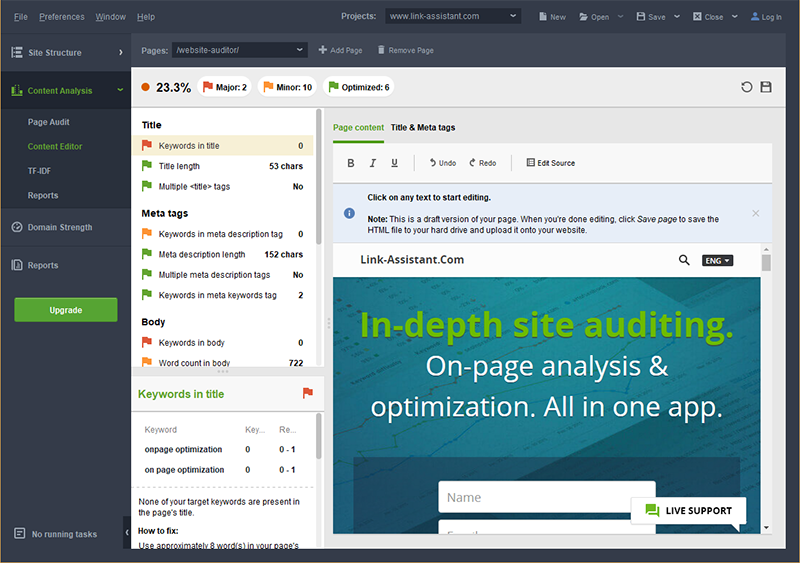Click the Log In user icon

point(755,17)
